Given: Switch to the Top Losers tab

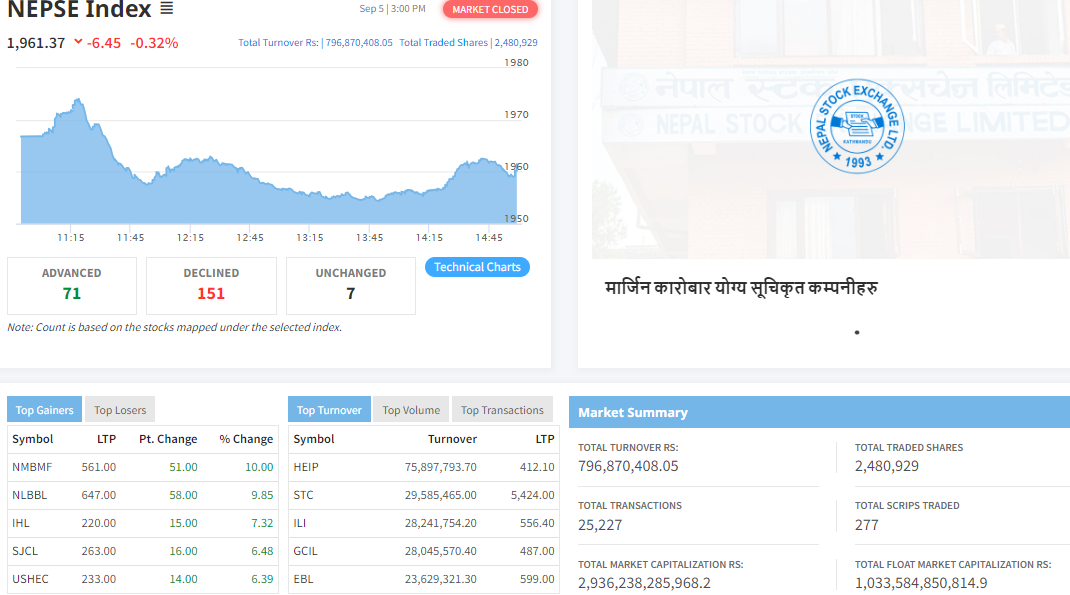Looking at the screenshot, I should (x=120, y=409).
